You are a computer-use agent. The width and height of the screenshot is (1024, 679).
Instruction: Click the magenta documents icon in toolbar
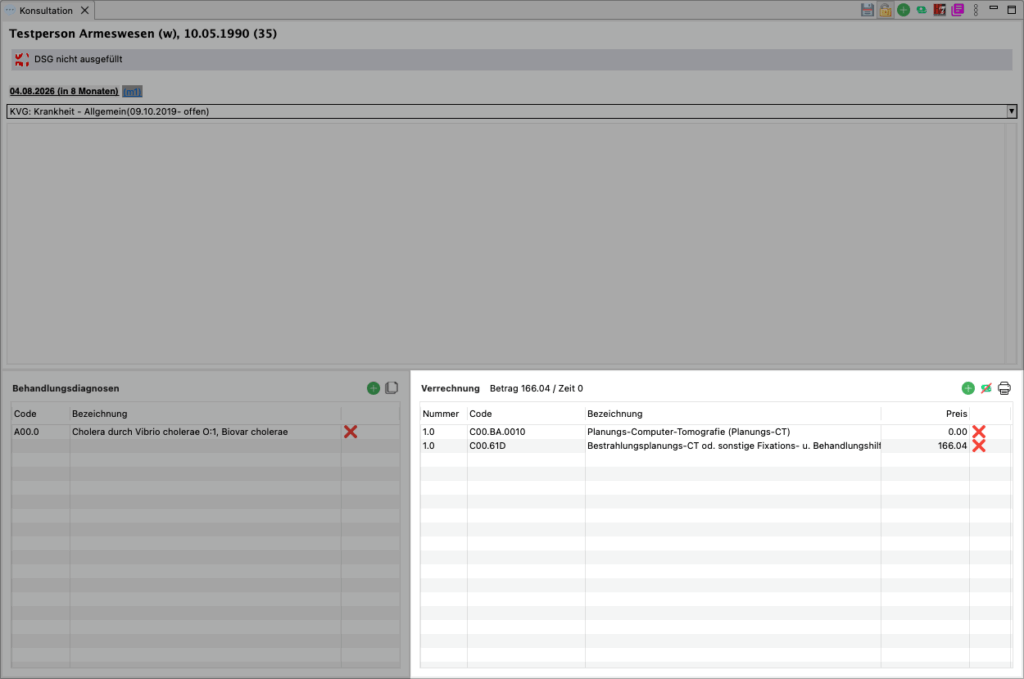click(957, 10)
